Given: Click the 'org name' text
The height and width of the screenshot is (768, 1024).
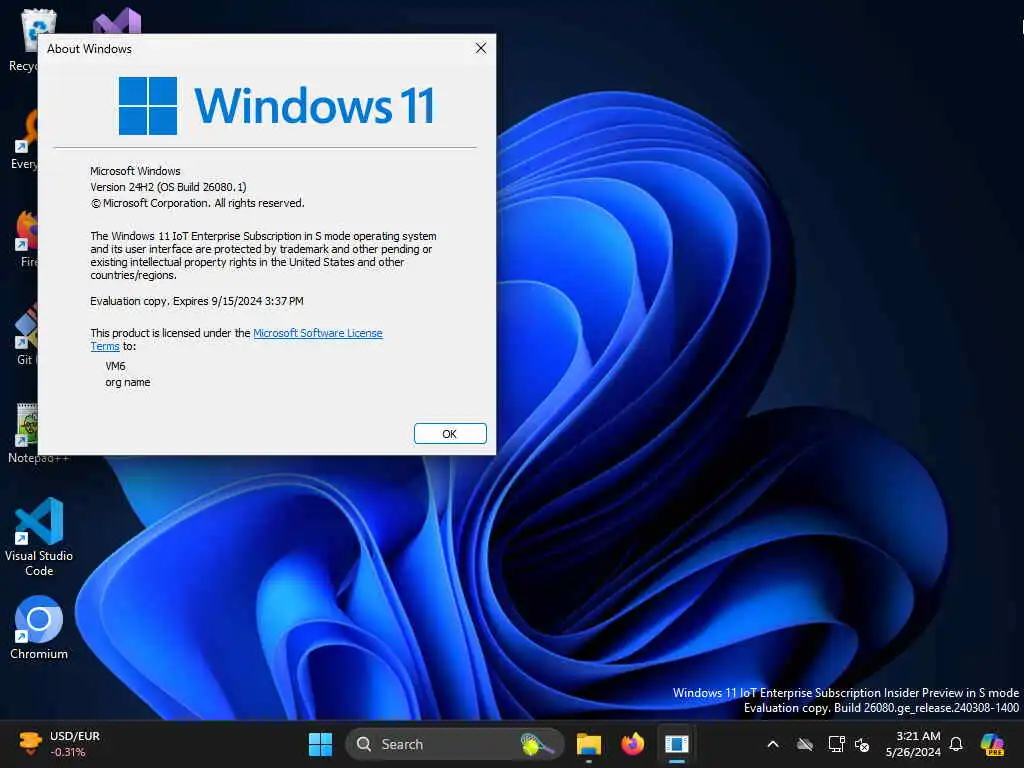Looking at the screenshot, I should [x=127, y=382].
